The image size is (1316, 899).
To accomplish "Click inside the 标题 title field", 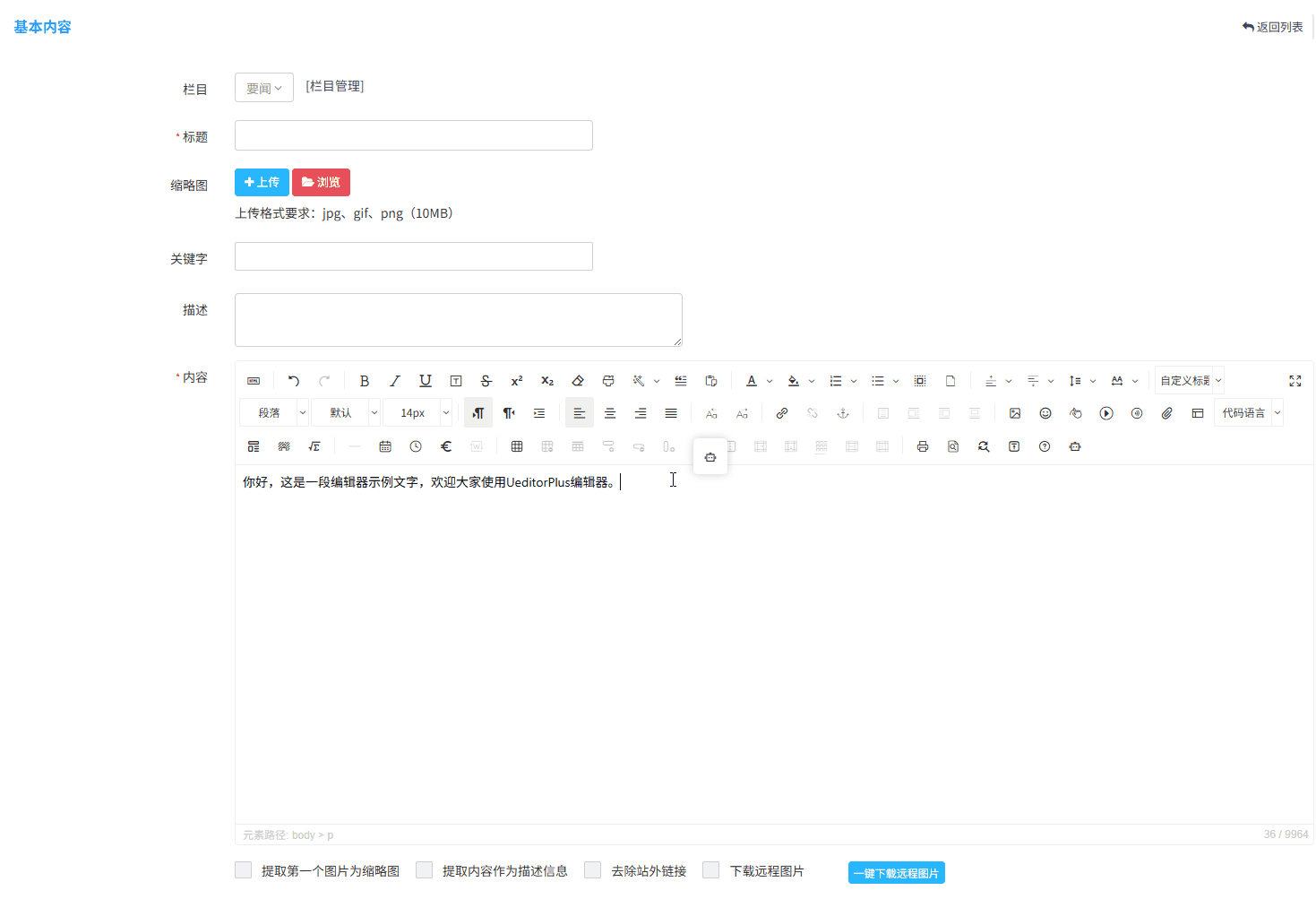I will (413, 135).
